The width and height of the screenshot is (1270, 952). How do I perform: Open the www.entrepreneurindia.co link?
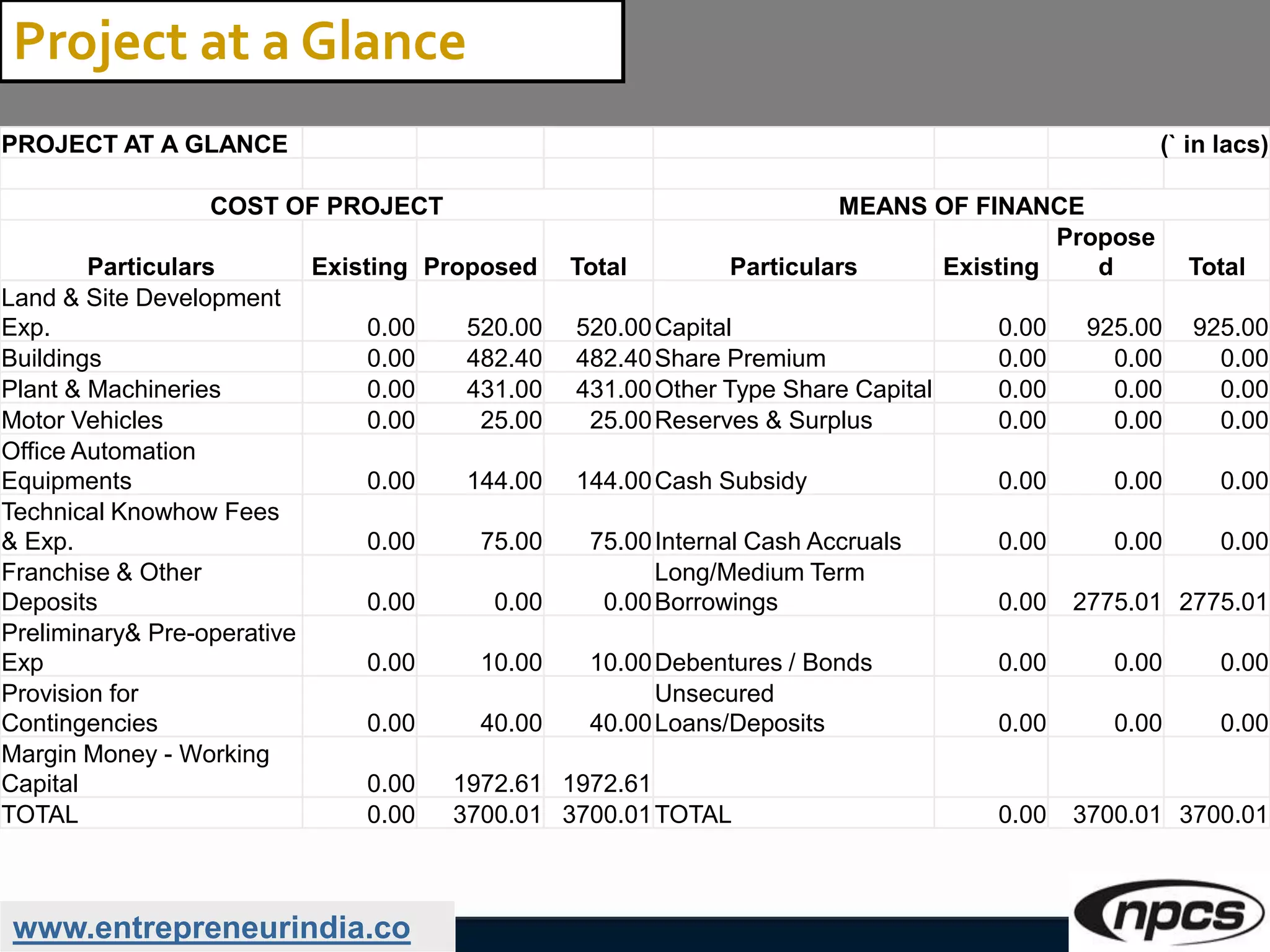pos(212,928)
